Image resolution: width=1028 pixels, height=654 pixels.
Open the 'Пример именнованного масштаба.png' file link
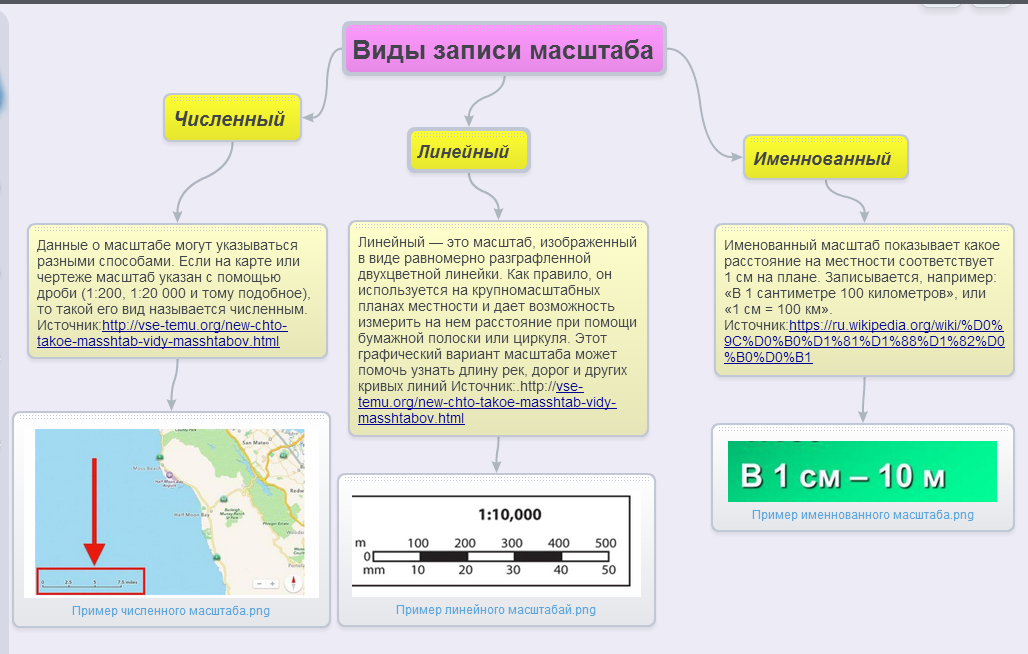pyautogui.click(x=862, y=514)
